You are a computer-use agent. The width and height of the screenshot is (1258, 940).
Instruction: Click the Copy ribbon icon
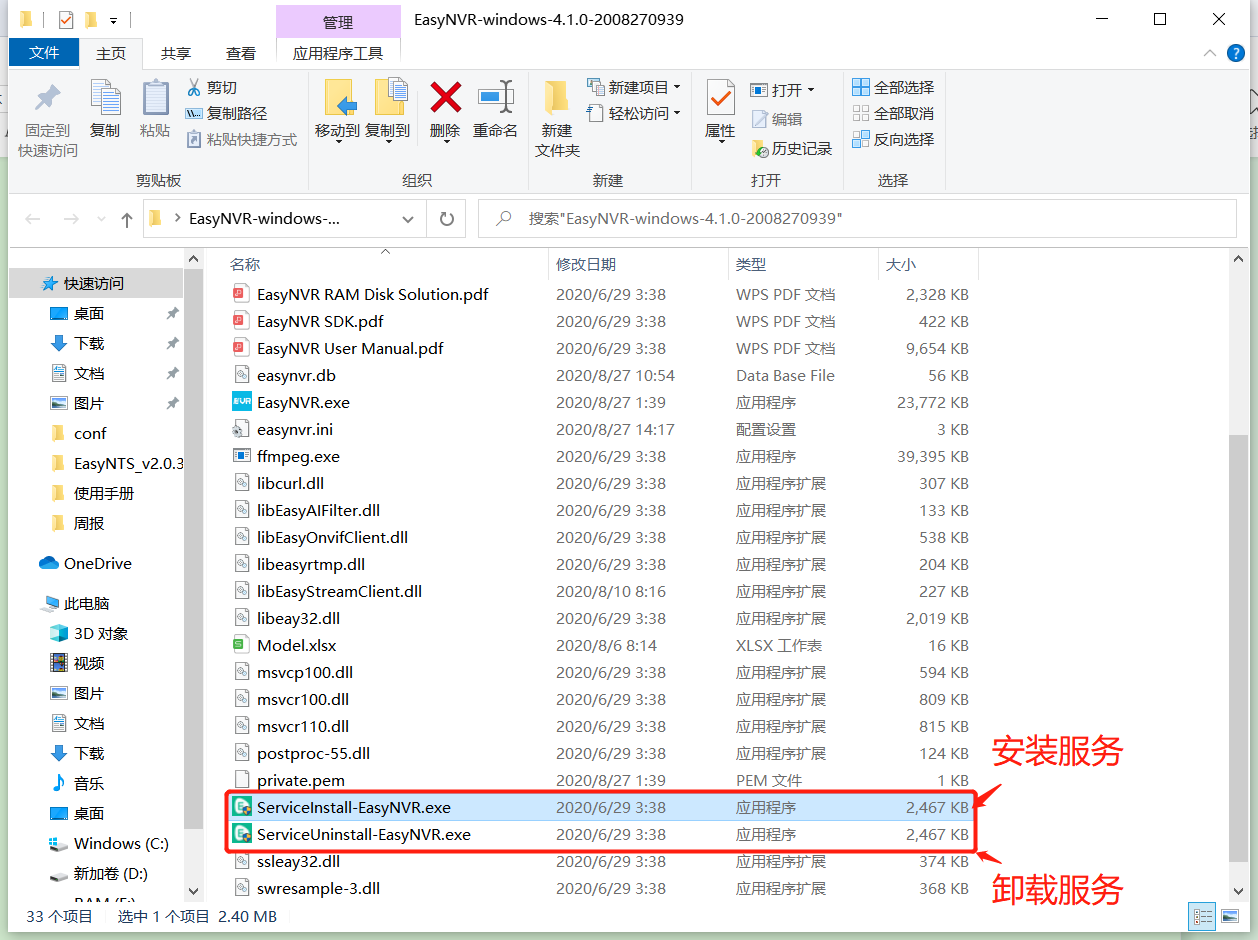pos(104,99)
